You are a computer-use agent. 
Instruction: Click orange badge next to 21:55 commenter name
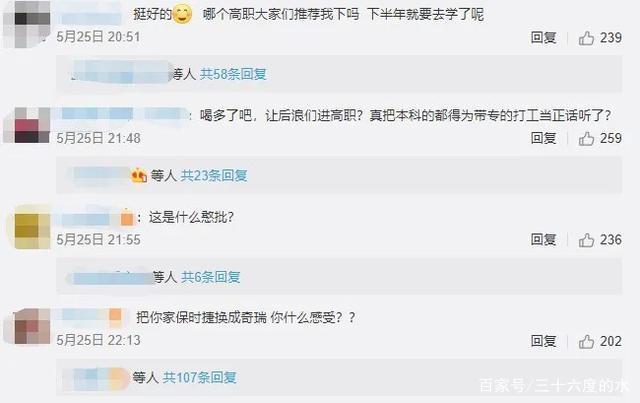click(x=127, y=218)
